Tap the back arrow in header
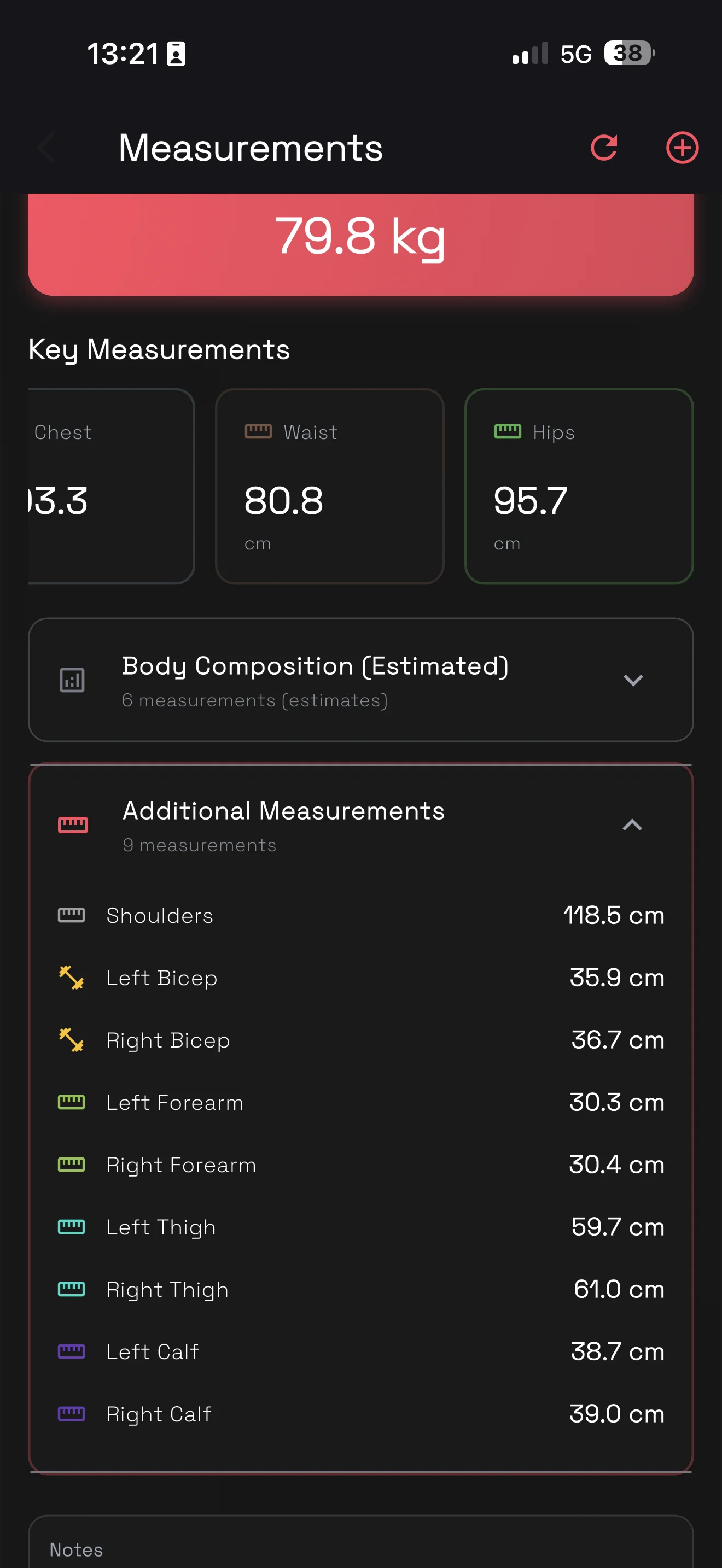 [x=48, y=148]
